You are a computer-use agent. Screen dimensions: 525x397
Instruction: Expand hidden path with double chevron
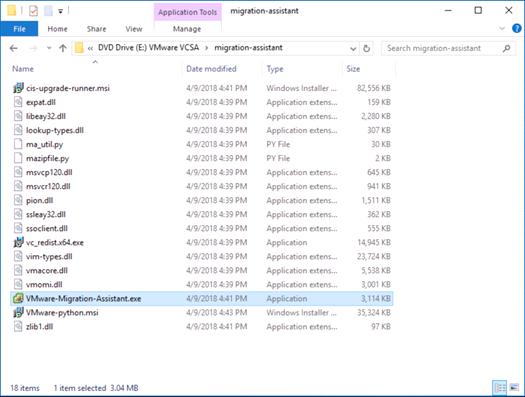click(90, 49)
